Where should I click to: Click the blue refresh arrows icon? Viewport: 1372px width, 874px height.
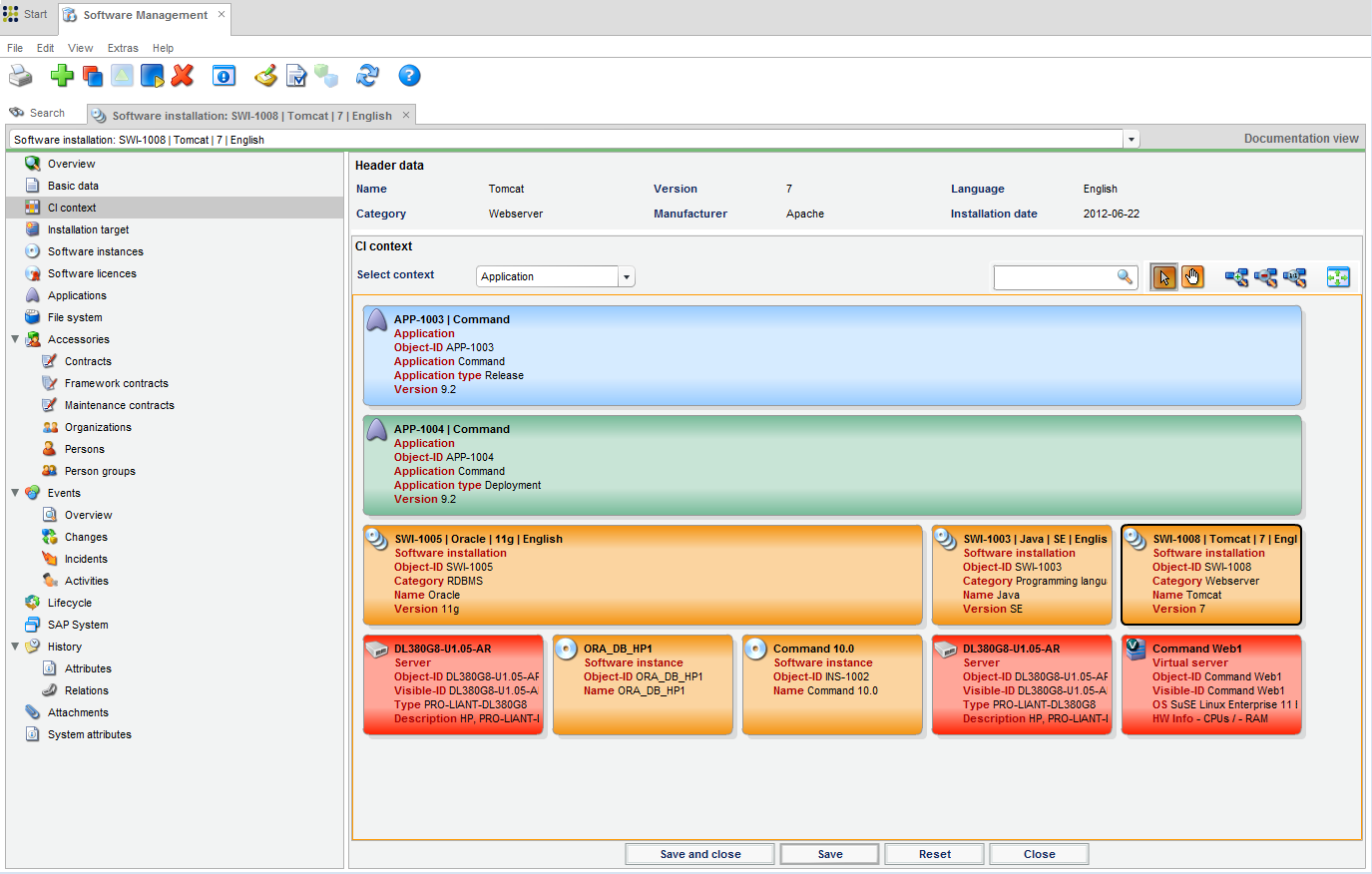point(367,76)
